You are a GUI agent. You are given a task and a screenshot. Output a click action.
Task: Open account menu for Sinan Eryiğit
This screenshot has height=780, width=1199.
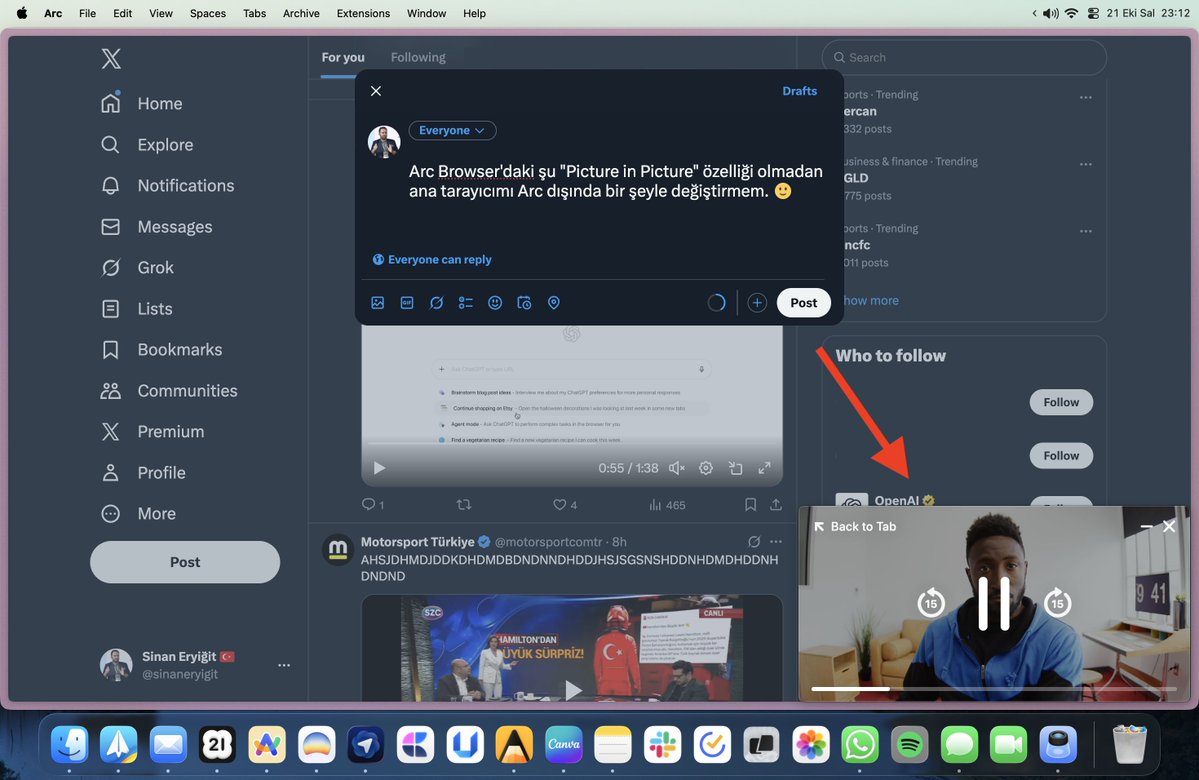point(284,665)
